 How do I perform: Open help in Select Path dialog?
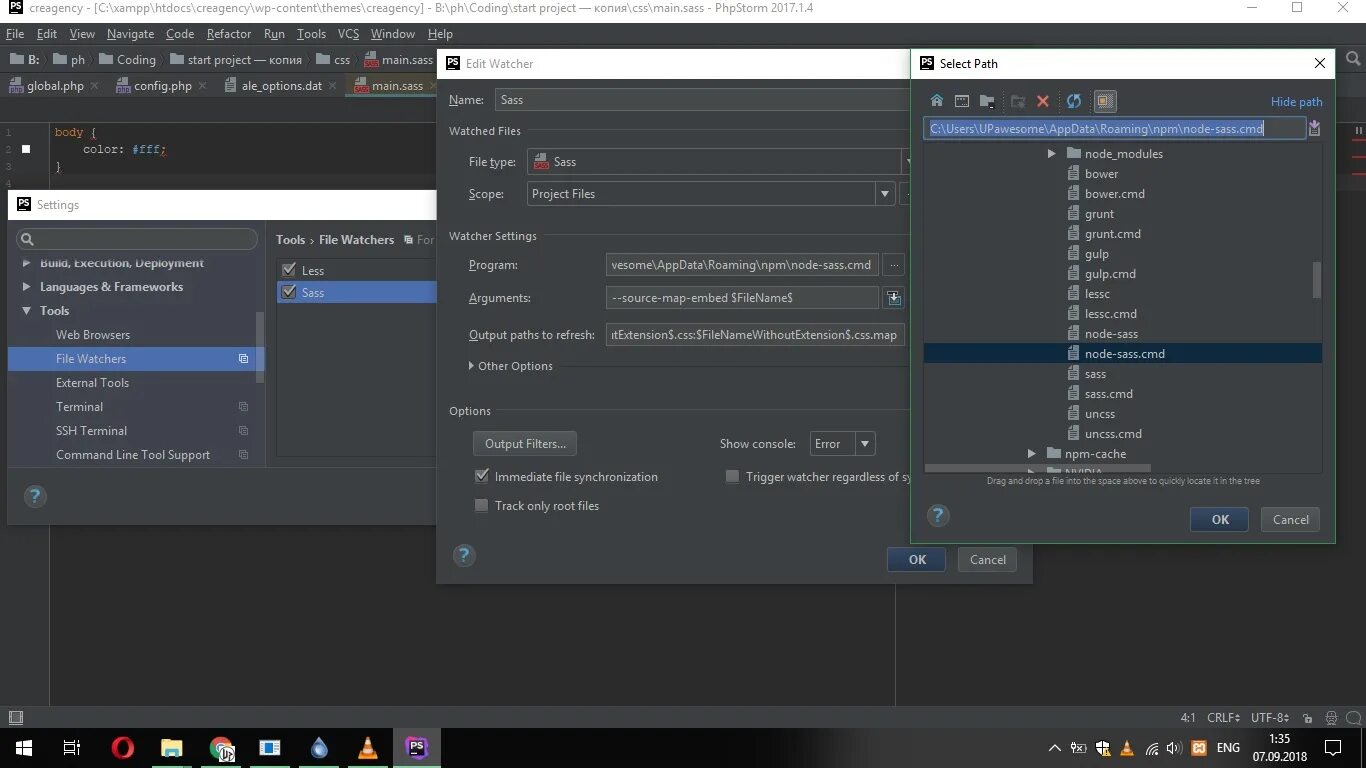(x=937, y=516)
